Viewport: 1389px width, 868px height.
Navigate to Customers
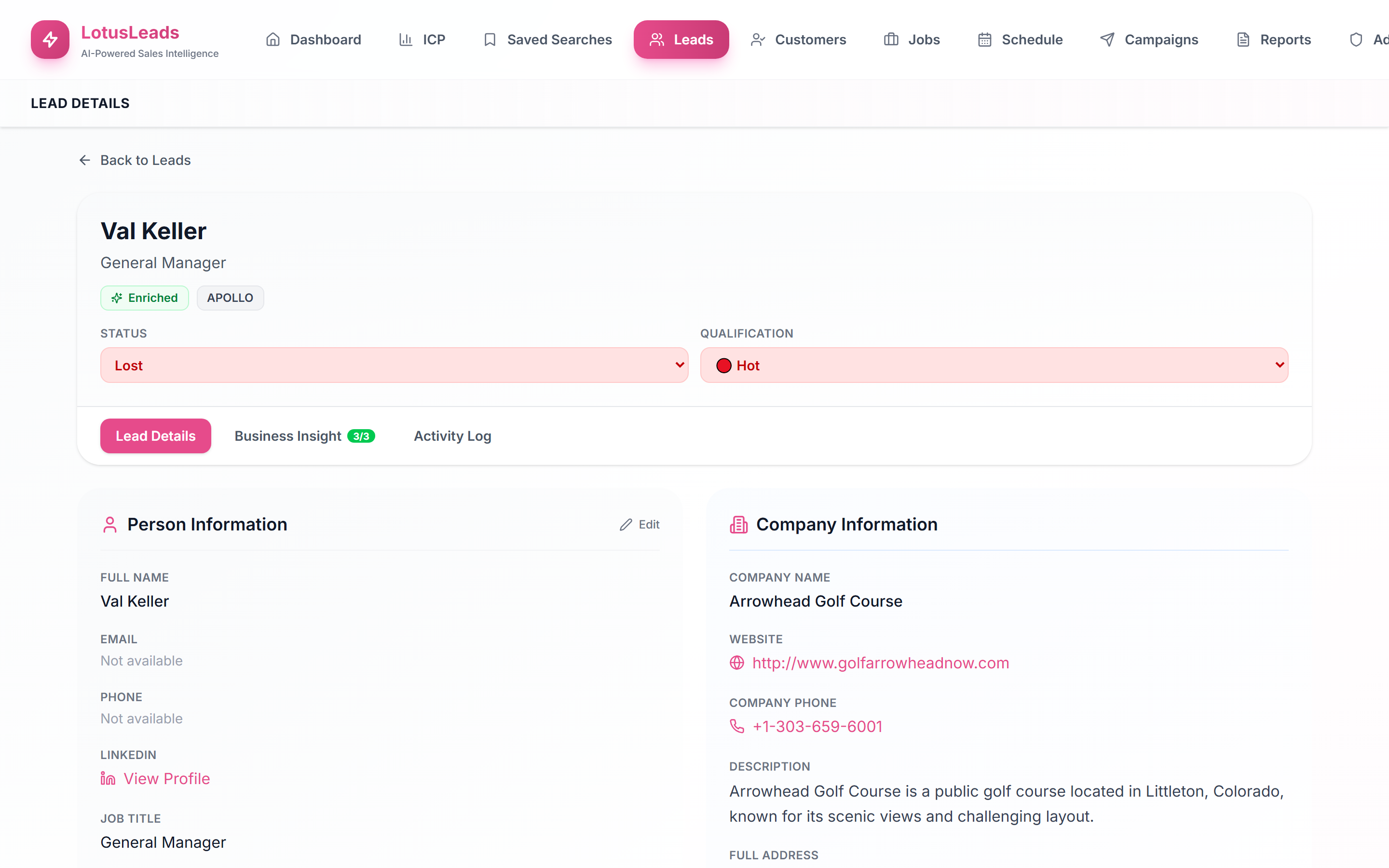[798, 40]
